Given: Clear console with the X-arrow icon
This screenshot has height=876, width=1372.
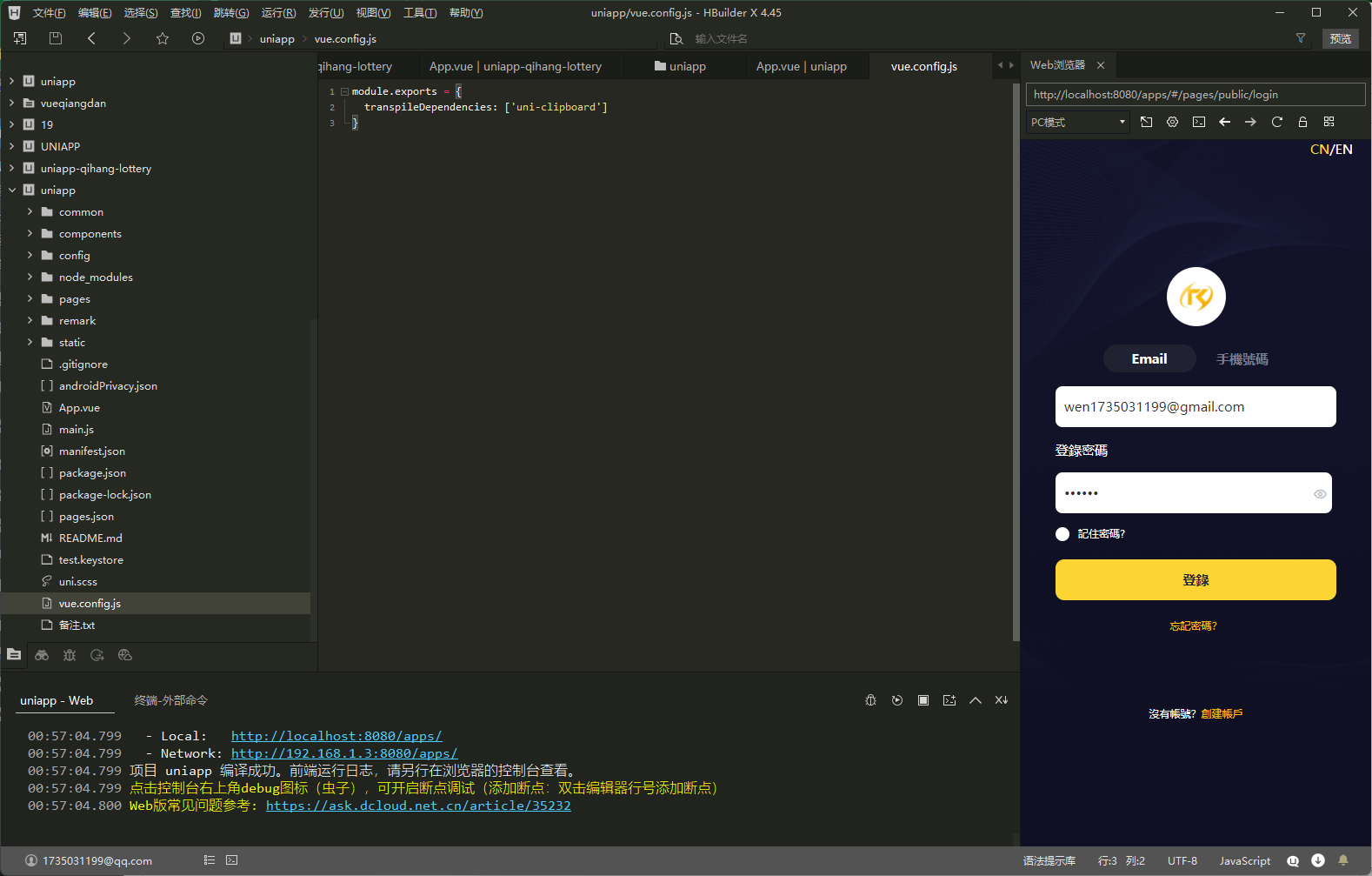Looking at the screenshot, I should tap(1002, 700).
